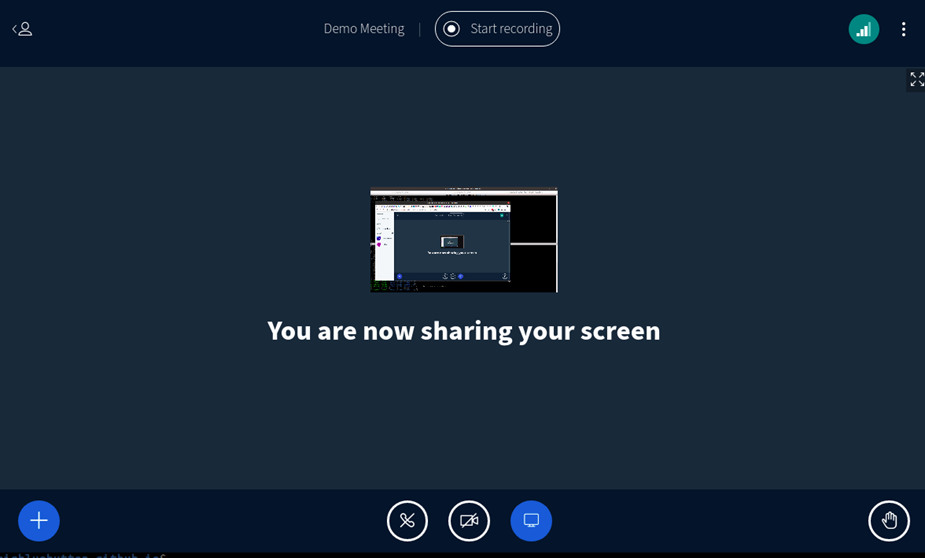Toggle the user list panel icon

[x=22, y=29]
